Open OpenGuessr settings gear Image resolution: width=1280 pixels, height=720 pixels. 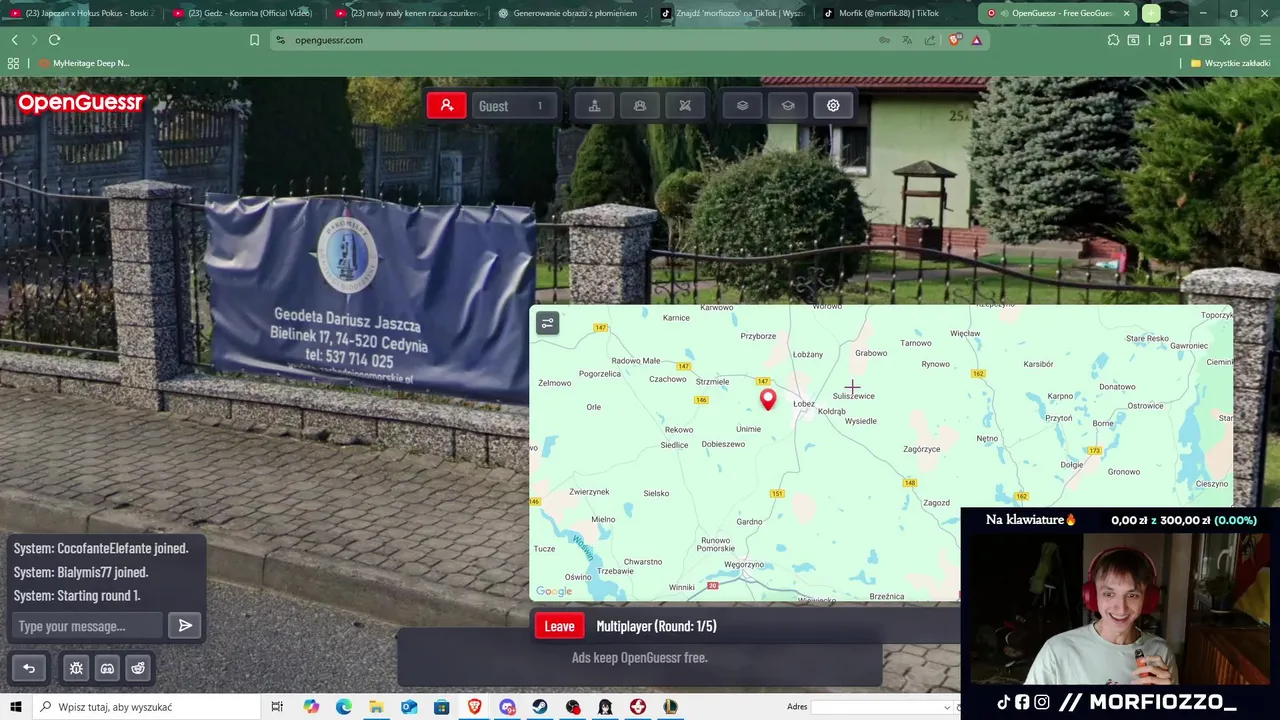click(833, 105)
